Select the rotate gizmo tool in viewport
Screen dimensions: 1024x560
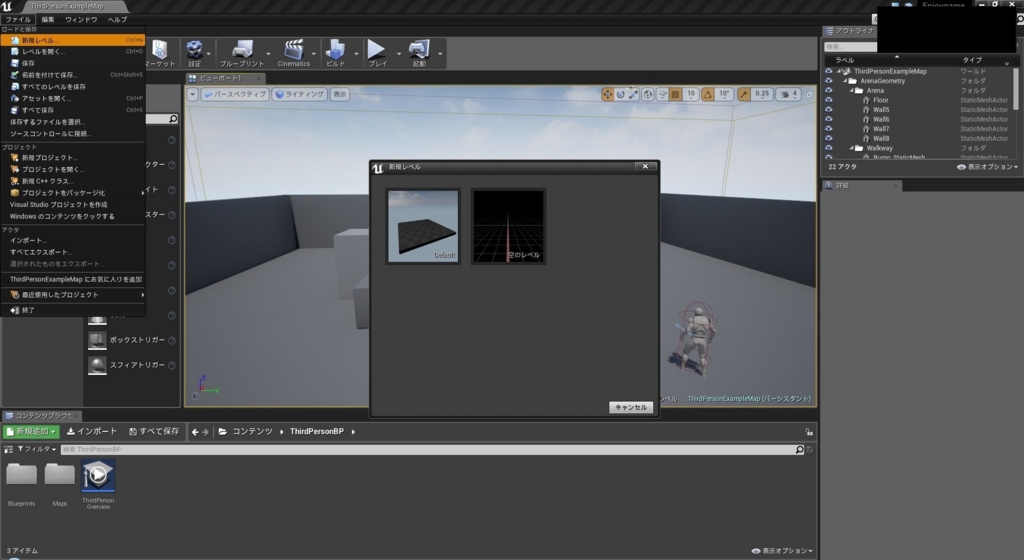pos(620,95)
